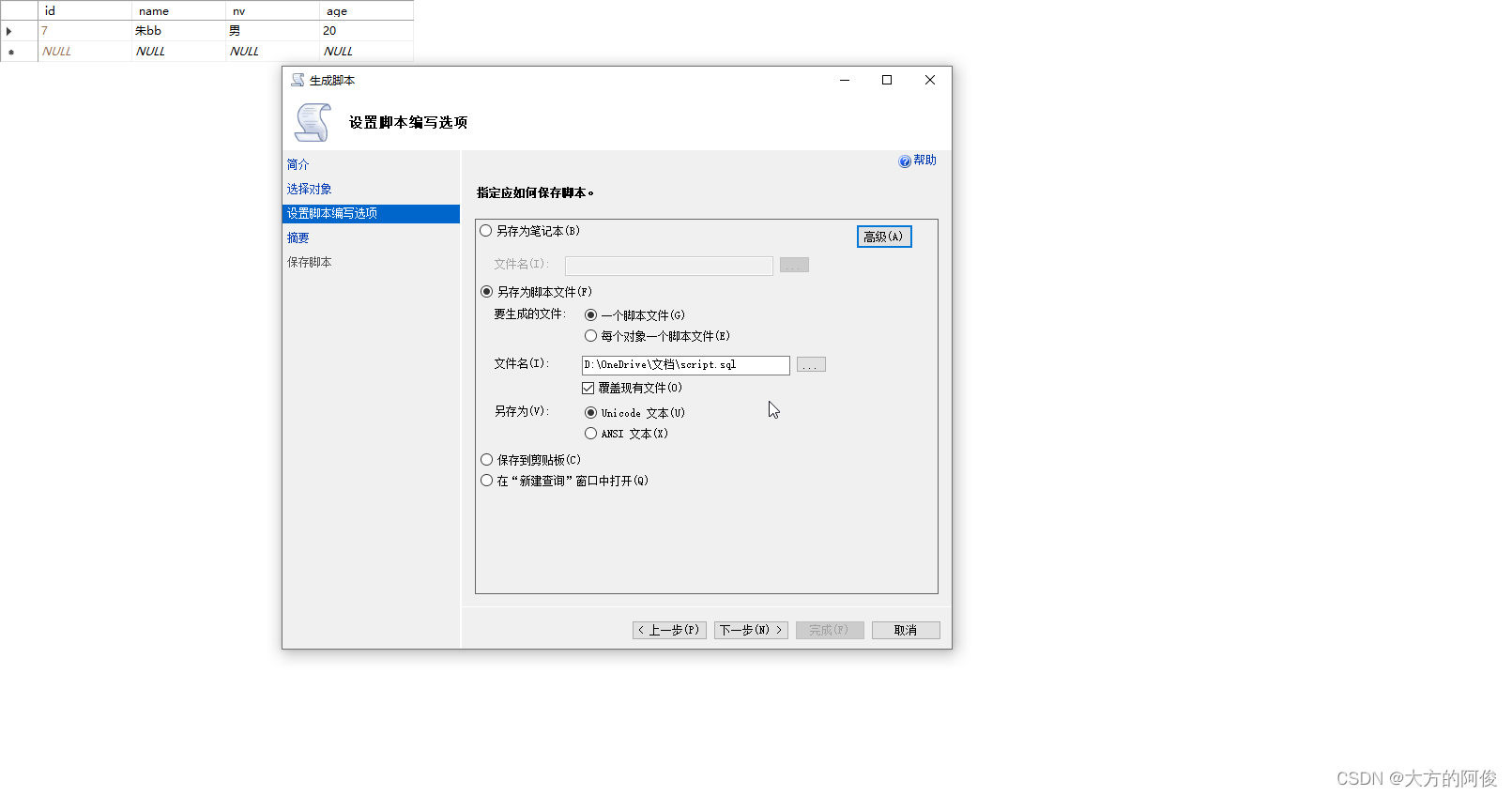Click the script scroll icon in header
This screenshot has height=796, width=1512.
[313, 122]
